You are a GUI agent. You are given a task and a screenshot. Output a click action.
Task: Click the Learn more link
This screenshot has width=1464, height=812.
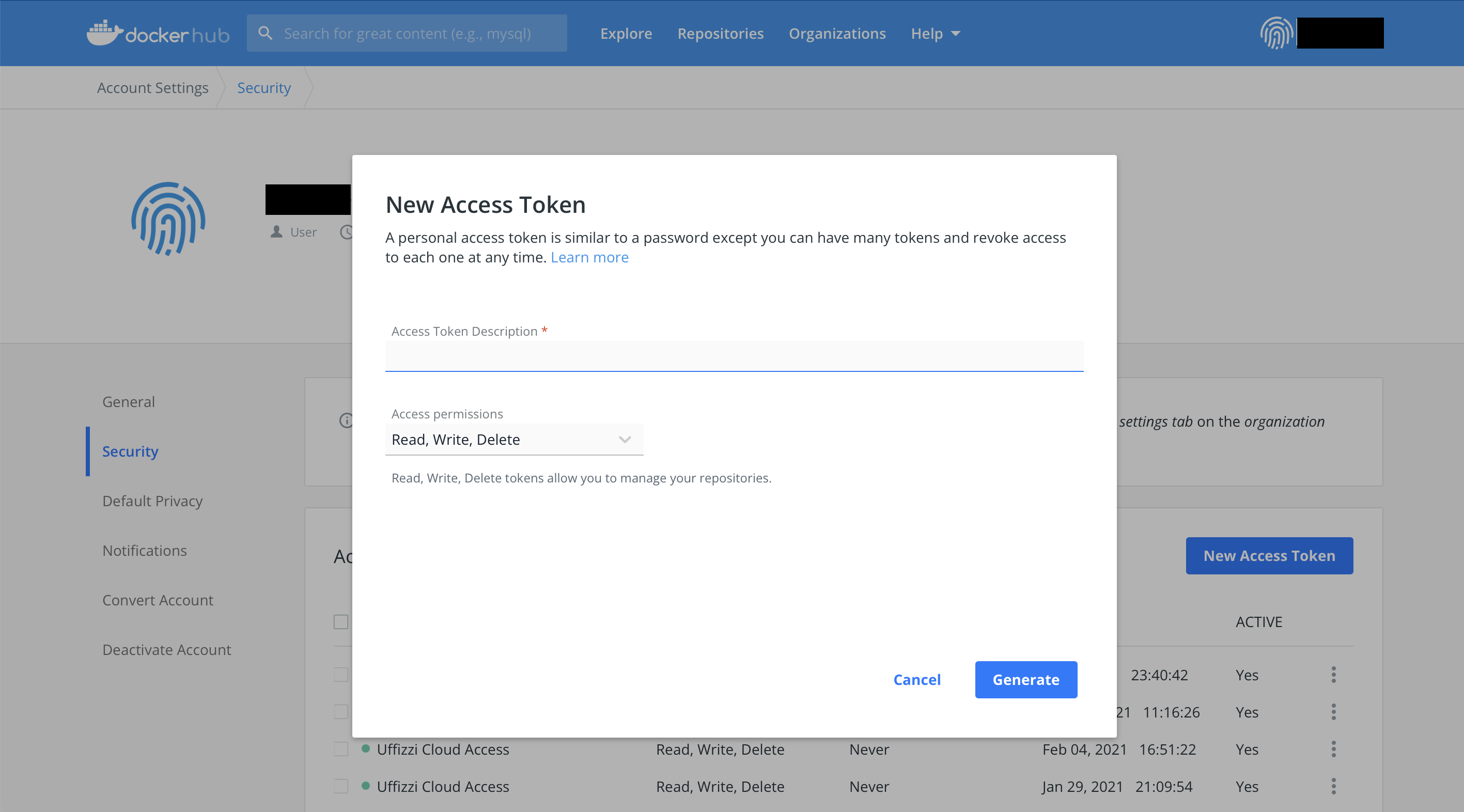589,257
